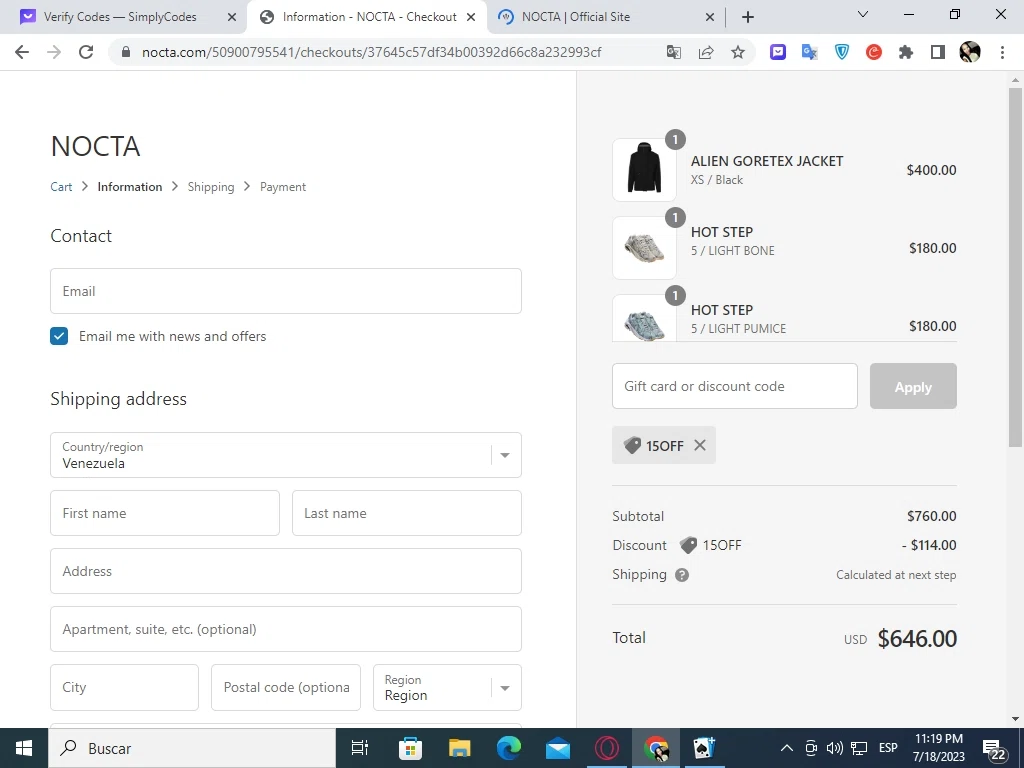Focus the Postal code field
Screen dimensions: 1024x768
pyautogui.click(x=286, y=688)
